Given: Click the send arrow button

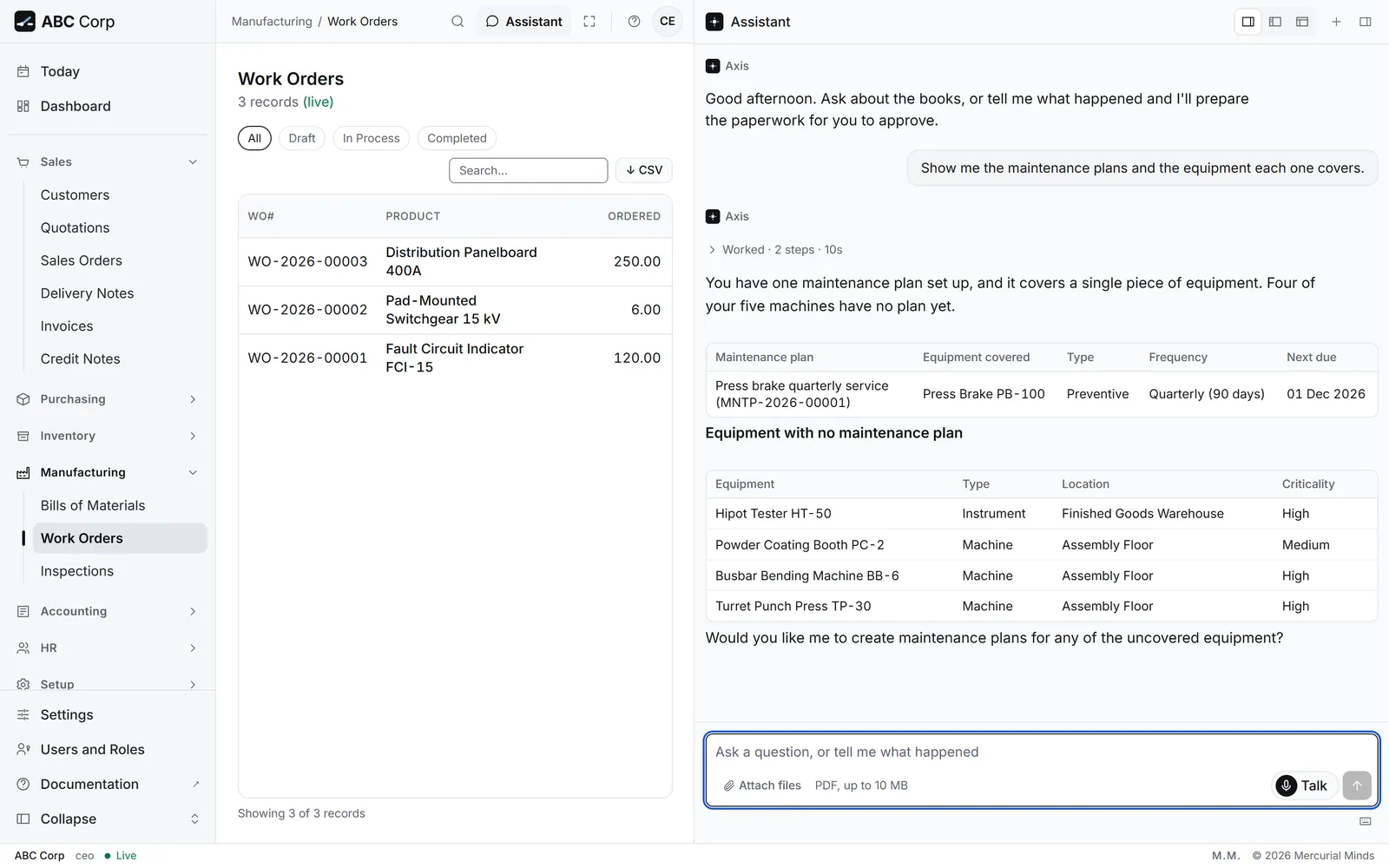Looking at the screenshot, I should pyautogui.click(x=1357, y=786).
